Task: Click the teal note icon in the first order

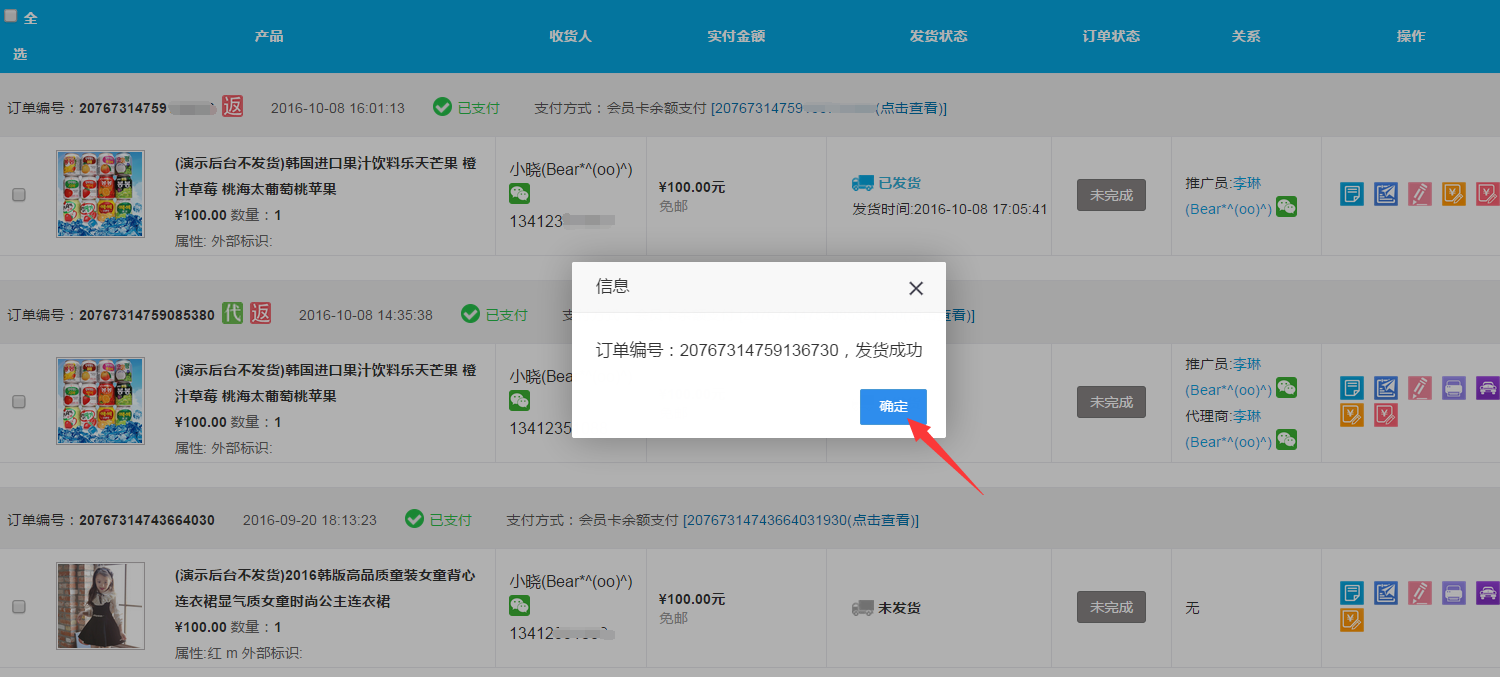Action: tap(1352, 194)
